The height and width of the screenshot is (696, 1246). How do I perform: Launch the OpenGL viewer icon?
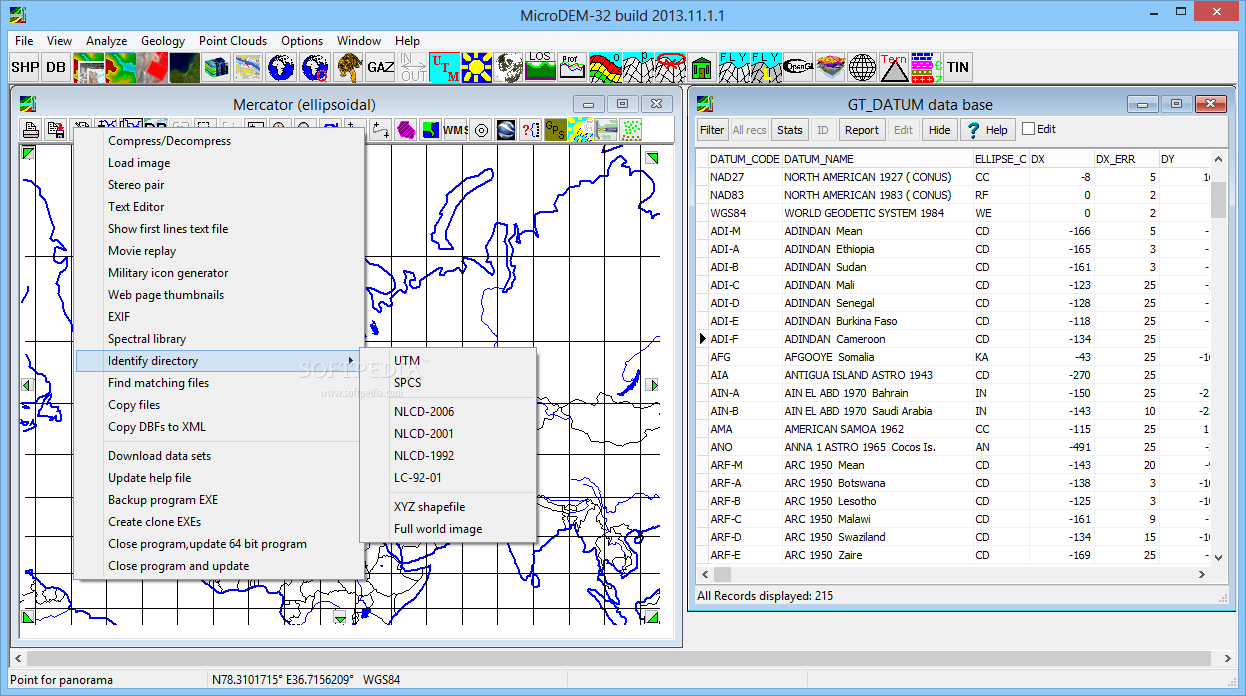pos(798,67)
